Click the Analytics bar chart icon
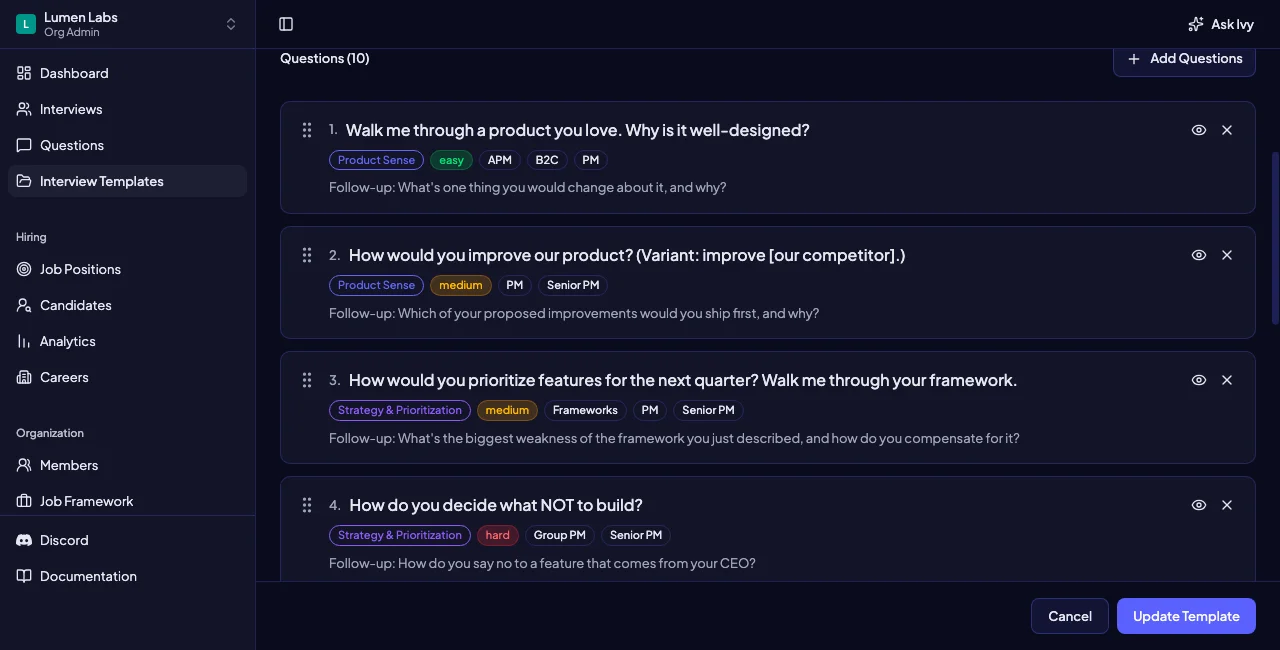The width and height of the screenshot is (1280, 650). [x=24, y=341]
